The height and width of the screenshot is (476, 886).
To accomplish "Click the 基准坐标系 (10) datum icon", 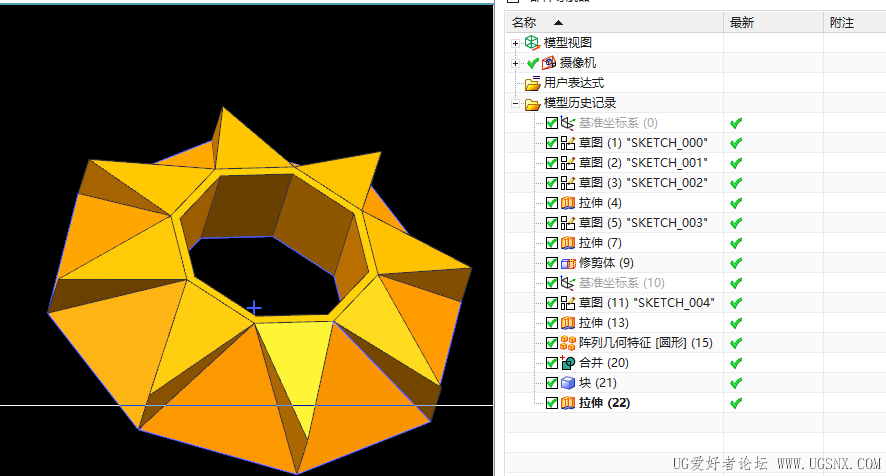I will point(568,283).
